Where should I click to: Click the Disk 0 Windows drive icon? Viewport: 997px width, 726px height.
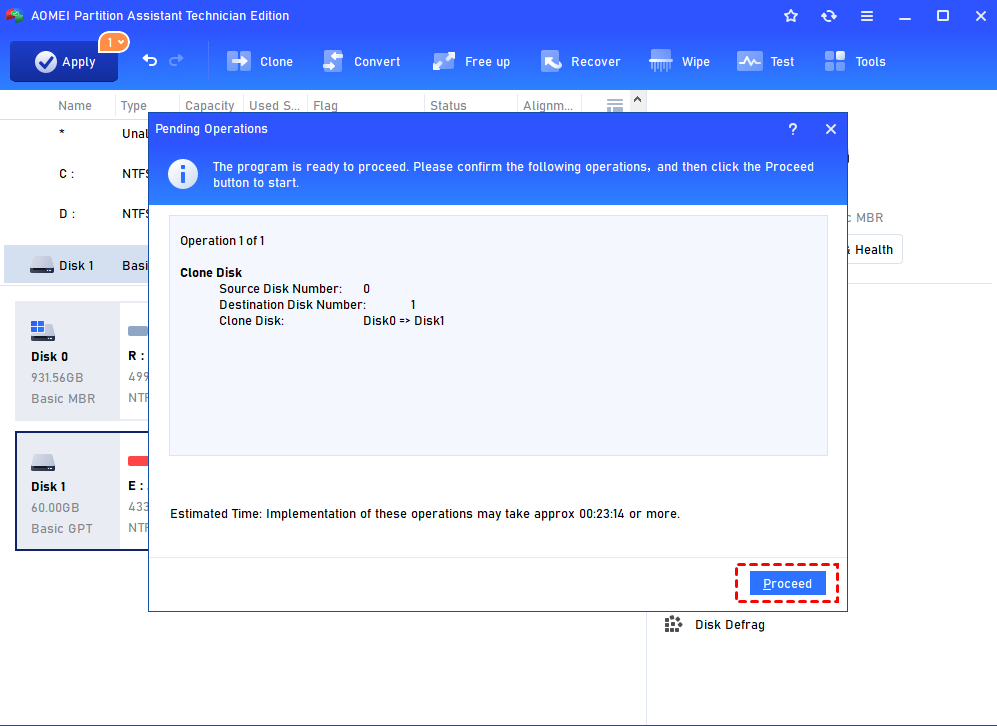42,331
